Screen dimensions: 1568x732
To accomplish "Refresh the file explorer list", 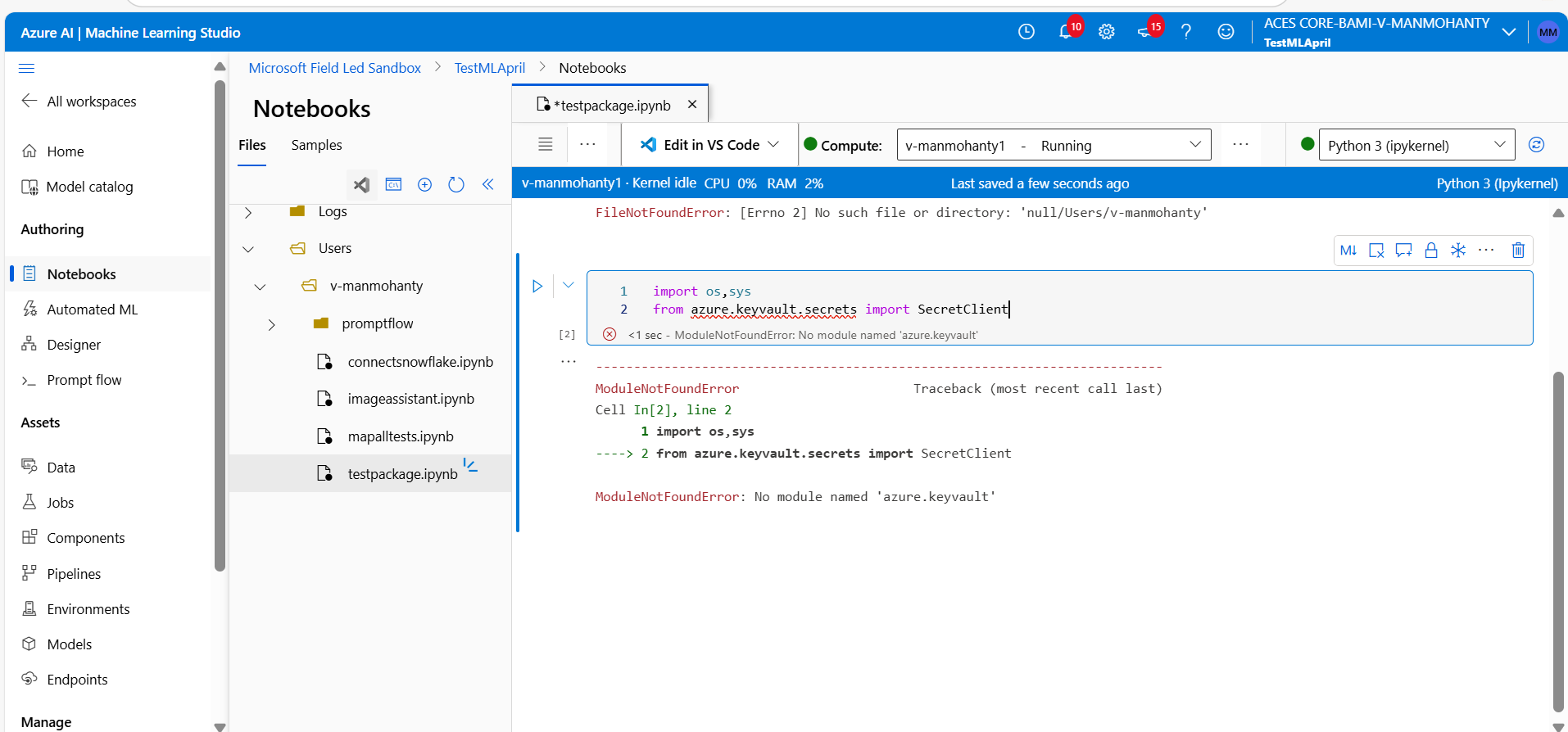I will pos(456,185).
